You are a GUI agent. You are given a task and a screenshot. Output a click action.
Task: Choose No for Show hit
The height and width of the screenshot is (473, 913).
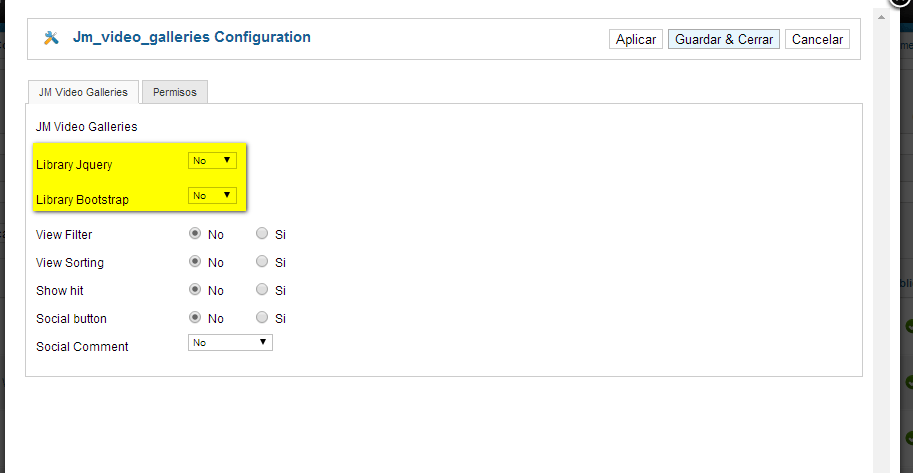[x=195, y=290]
